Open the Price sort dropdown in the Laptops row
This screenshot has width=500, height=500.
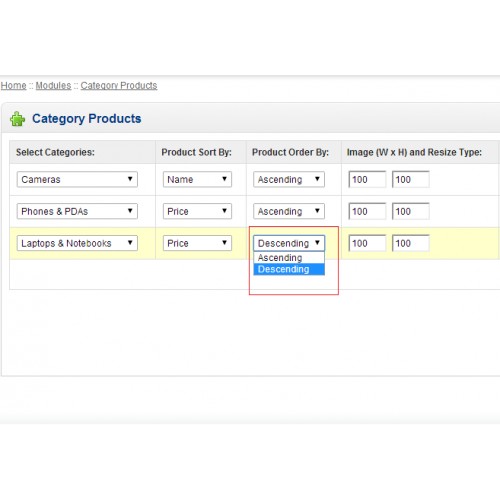click(x=197, y=243)
